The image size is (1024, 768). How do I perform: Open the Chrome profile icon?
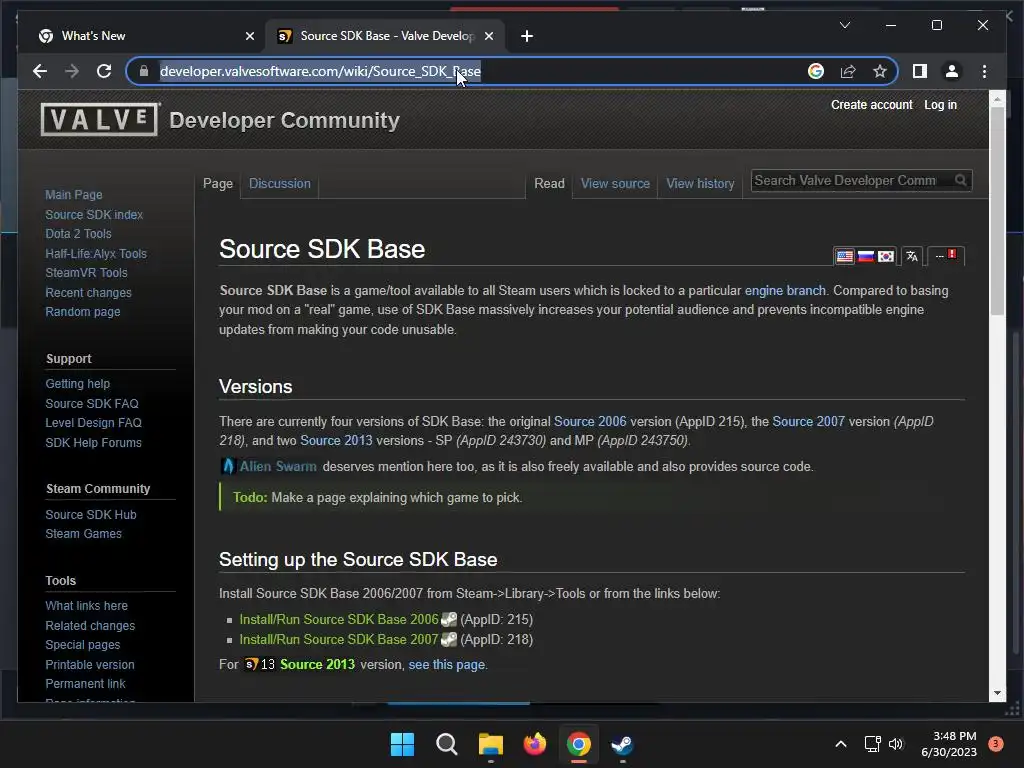point(952,71)
